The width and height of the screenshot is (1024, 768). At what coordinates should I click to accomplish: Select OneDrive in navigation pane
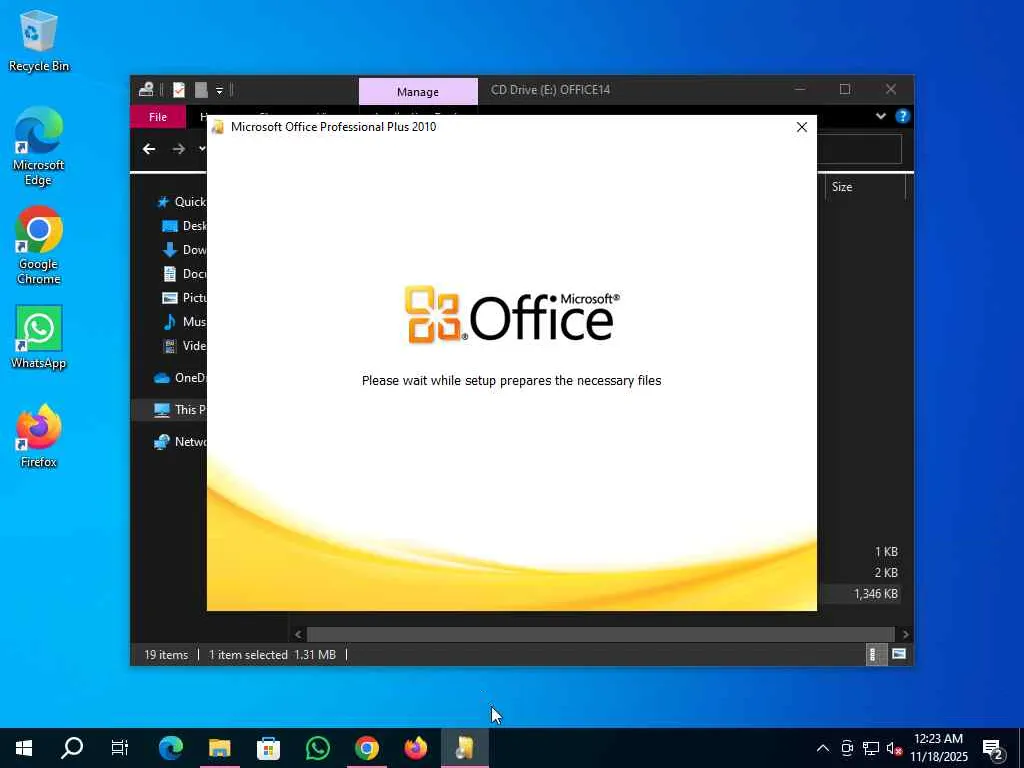coord(180,378)
